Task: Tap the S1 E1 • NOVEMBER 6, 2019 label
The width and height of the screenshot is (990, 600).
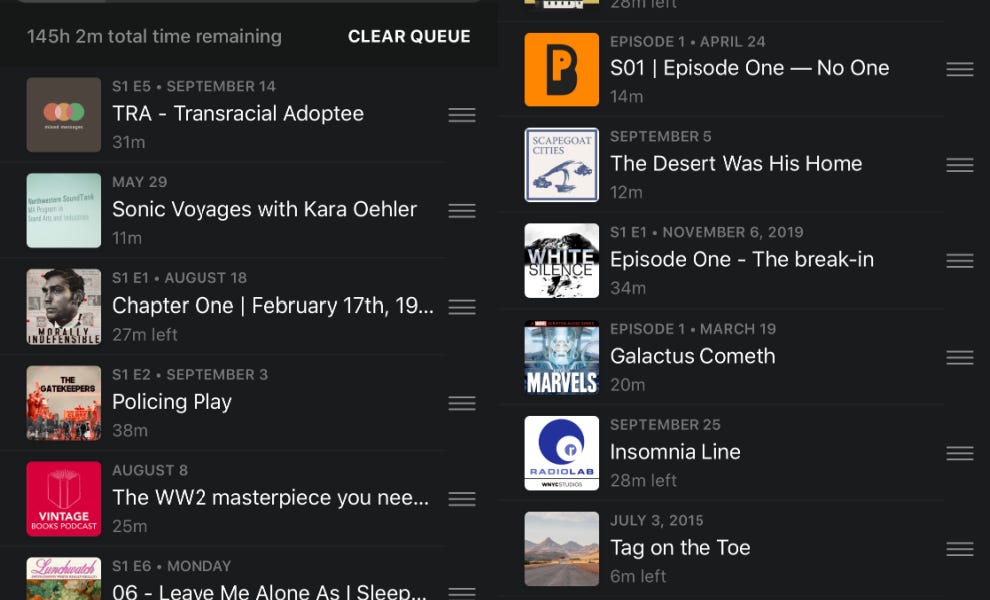Action: point(707,232)
